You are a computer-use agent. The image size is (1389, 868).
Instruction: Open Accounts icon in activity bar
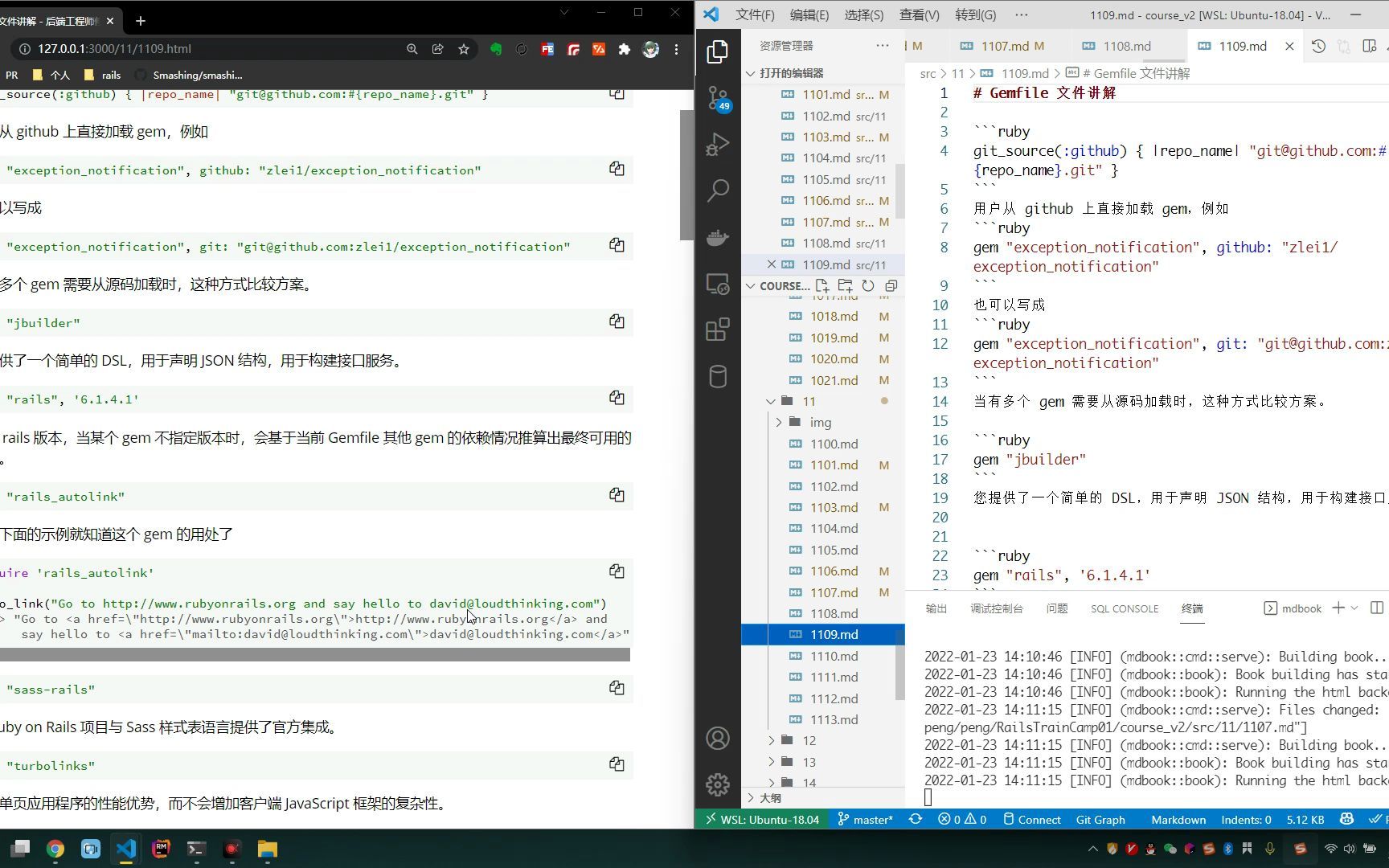(717, 739)
